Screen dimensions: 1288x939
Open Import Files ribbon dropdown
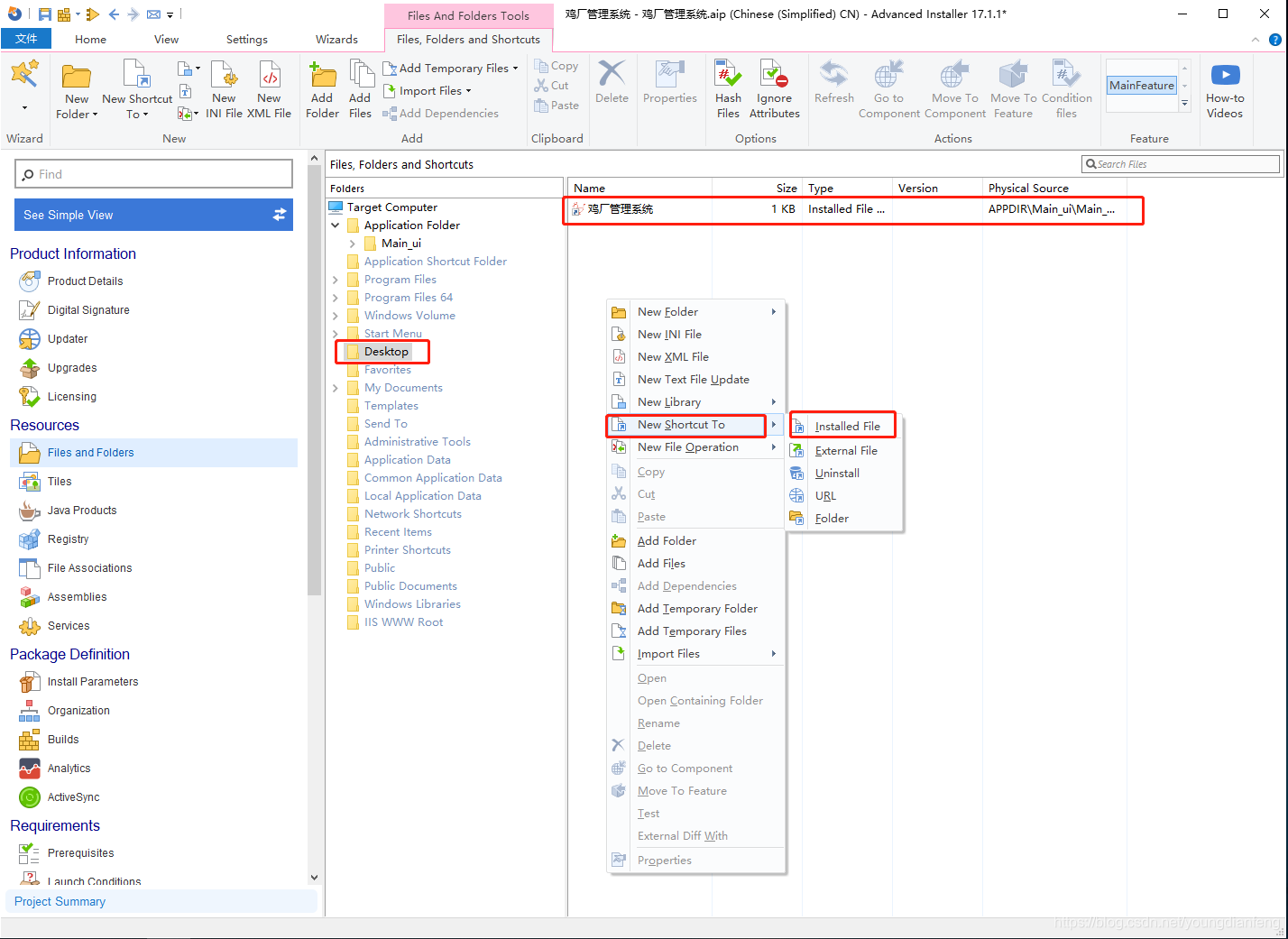click(x=468, y=91)
